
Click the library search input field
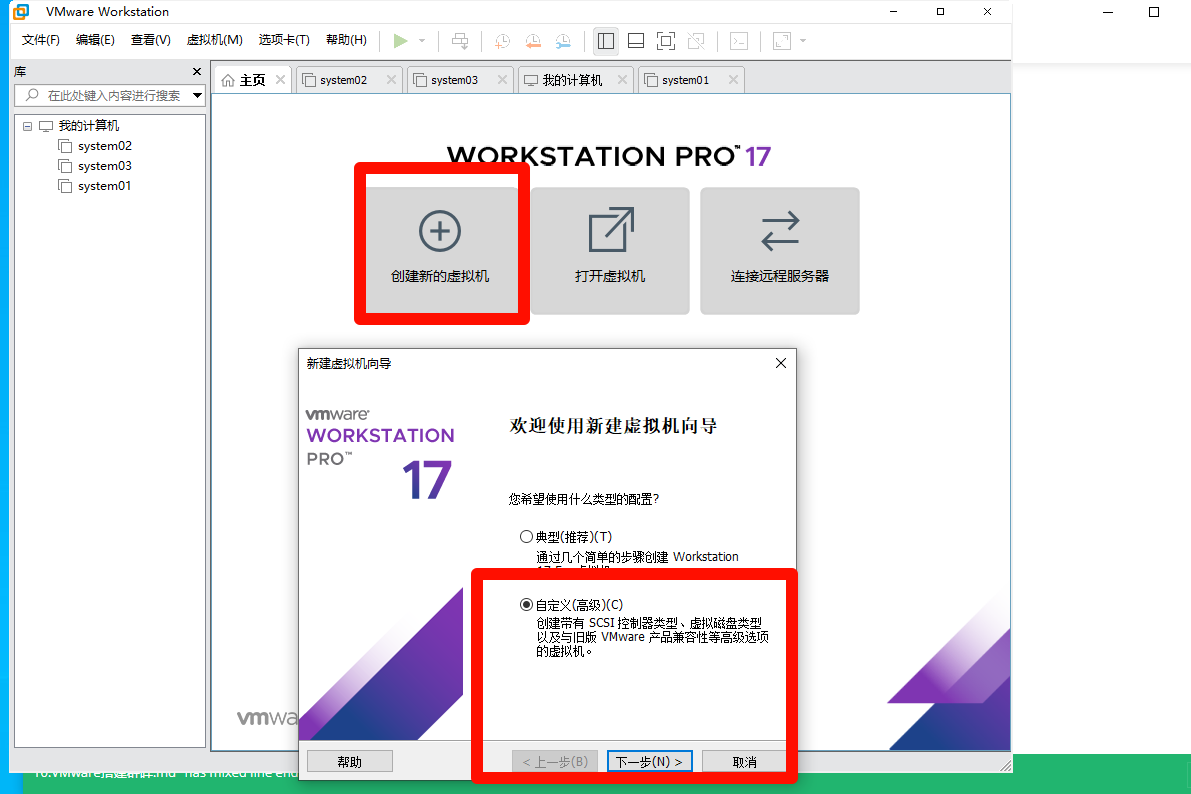tap(110, 96)
